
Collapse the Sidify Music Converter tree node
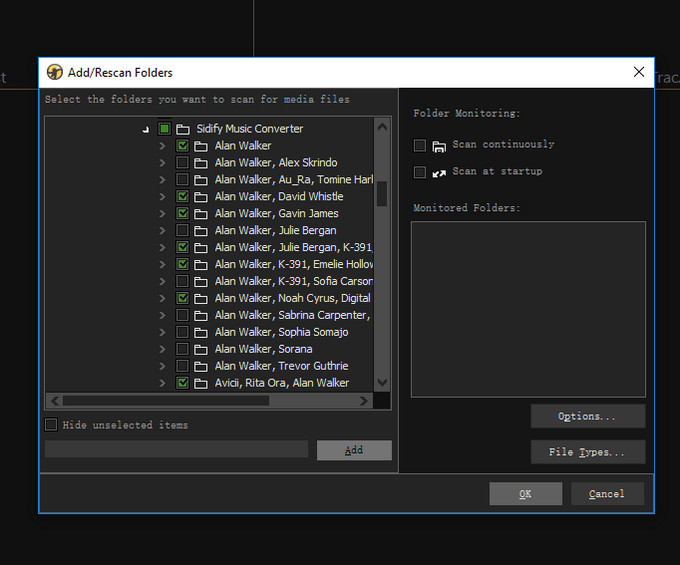(x=146, y=129)
